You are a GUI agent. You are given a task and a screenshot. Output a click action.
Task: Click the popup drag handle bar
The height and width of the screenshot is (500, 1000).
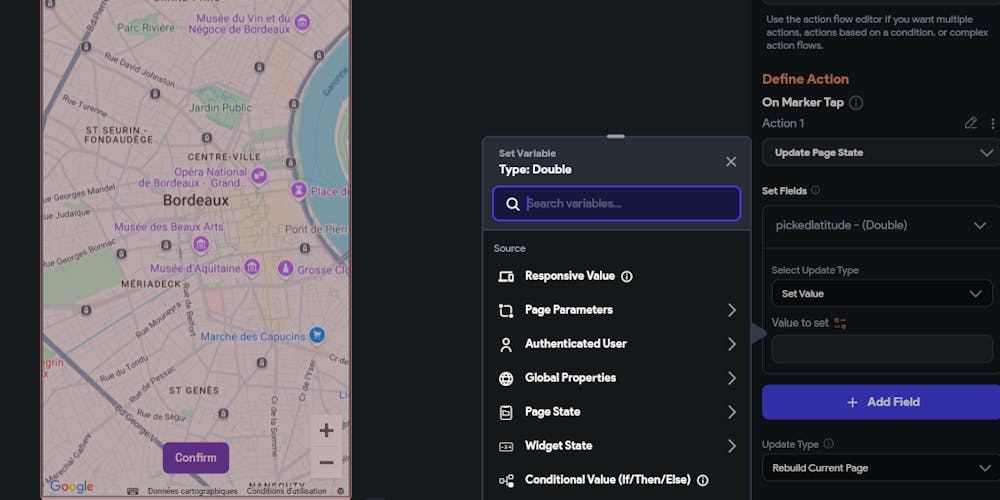coord(616,136)
